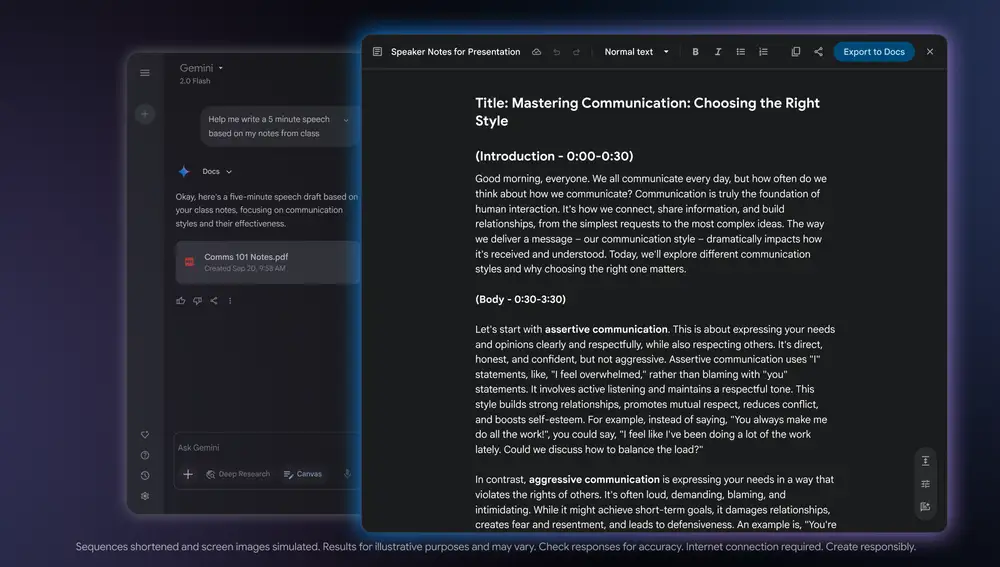Give the response a thumbs down

198,300
